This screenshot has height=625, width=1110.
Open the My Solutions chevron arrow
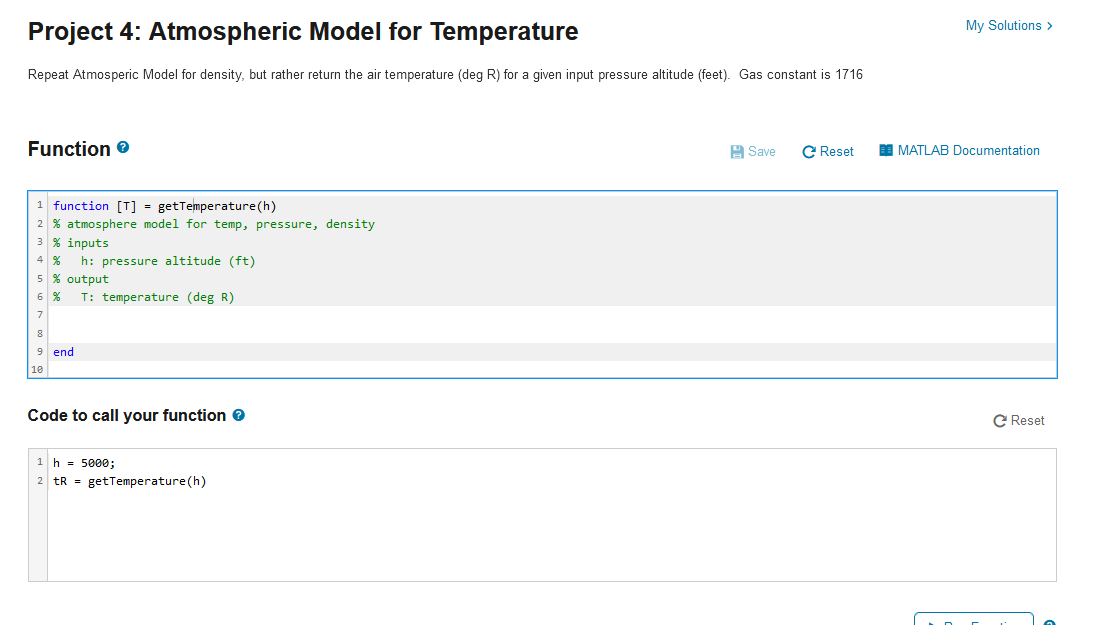1050,25
